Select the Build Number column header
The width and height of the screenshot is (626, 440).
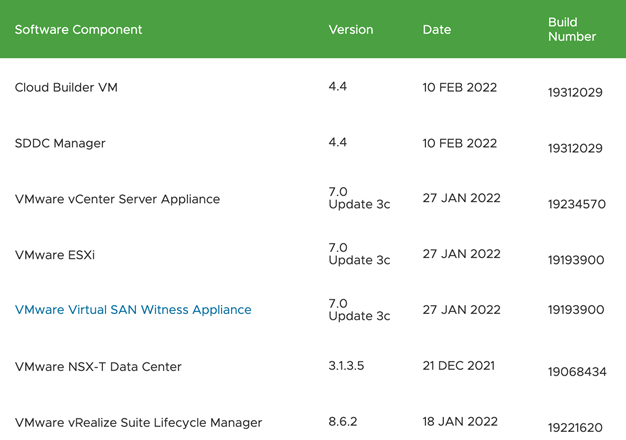pos(572,29)
